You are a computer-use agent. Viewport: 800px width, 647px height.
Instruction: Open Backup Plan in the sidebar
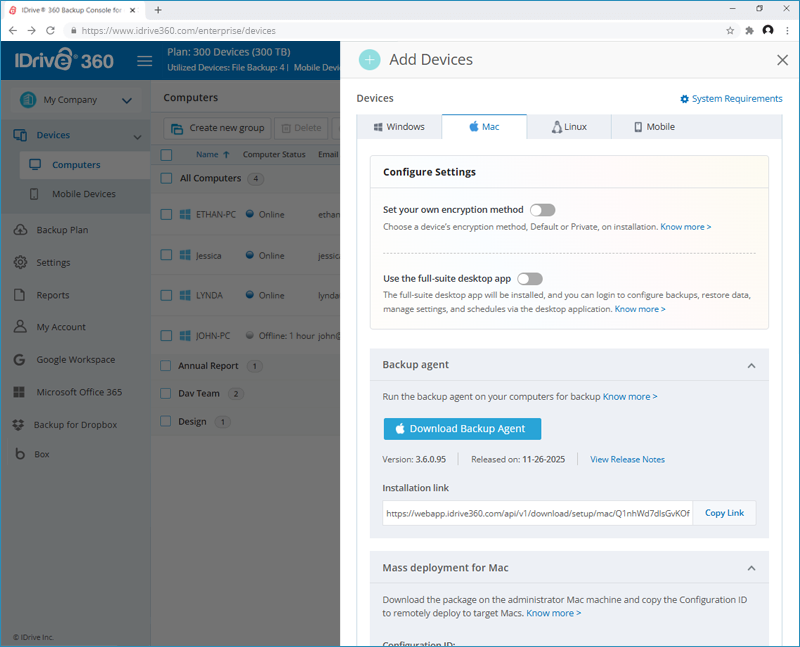tap(62, 230)
